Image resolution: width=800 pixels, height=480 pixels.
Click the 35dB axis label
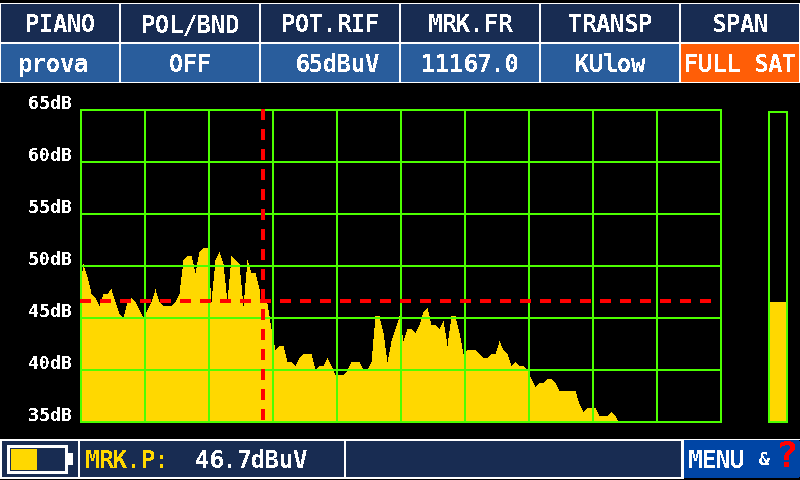[x=50, y=415]
